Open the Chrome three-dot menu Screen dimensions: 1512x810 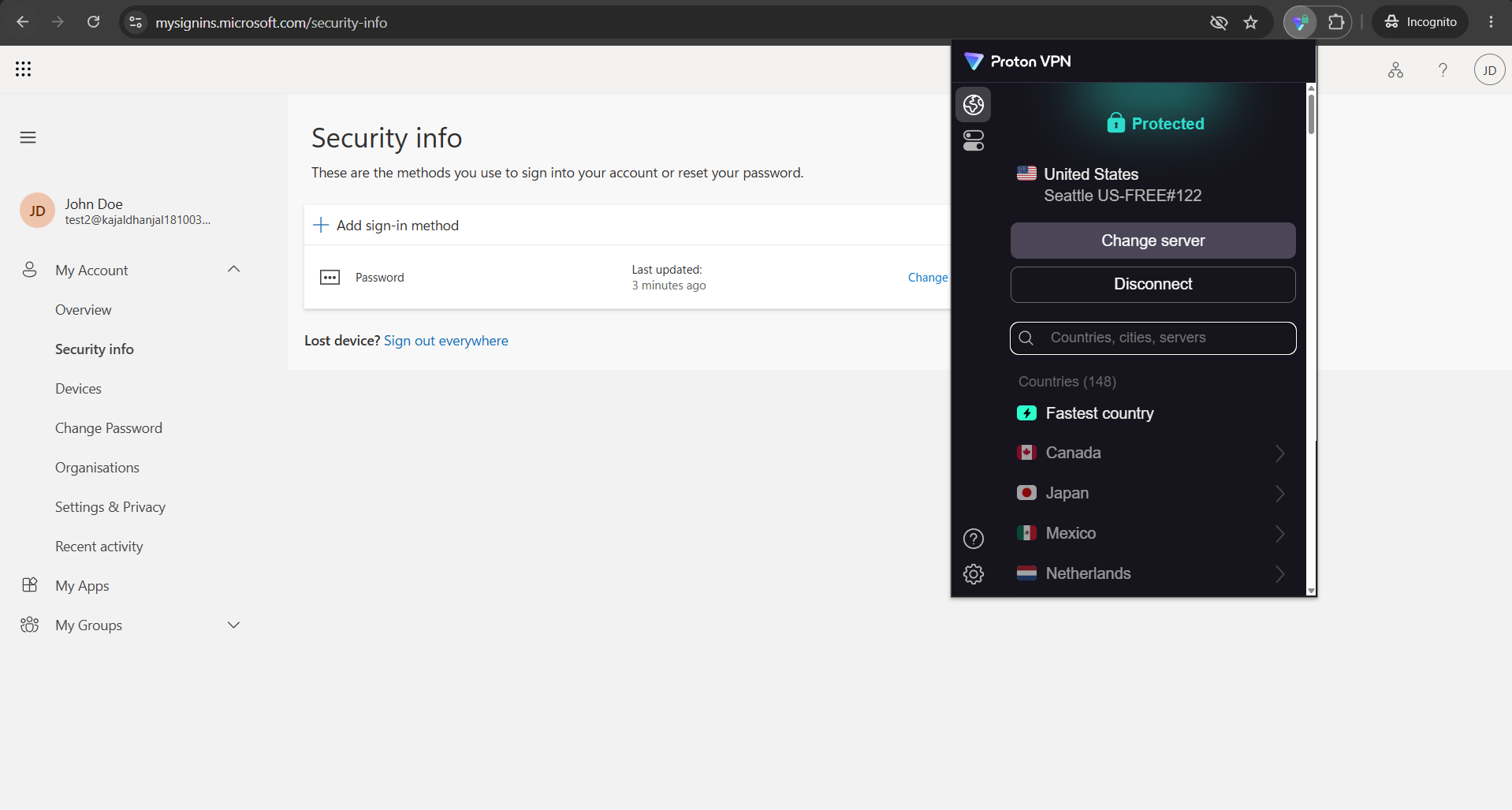tap(1491, 22)
